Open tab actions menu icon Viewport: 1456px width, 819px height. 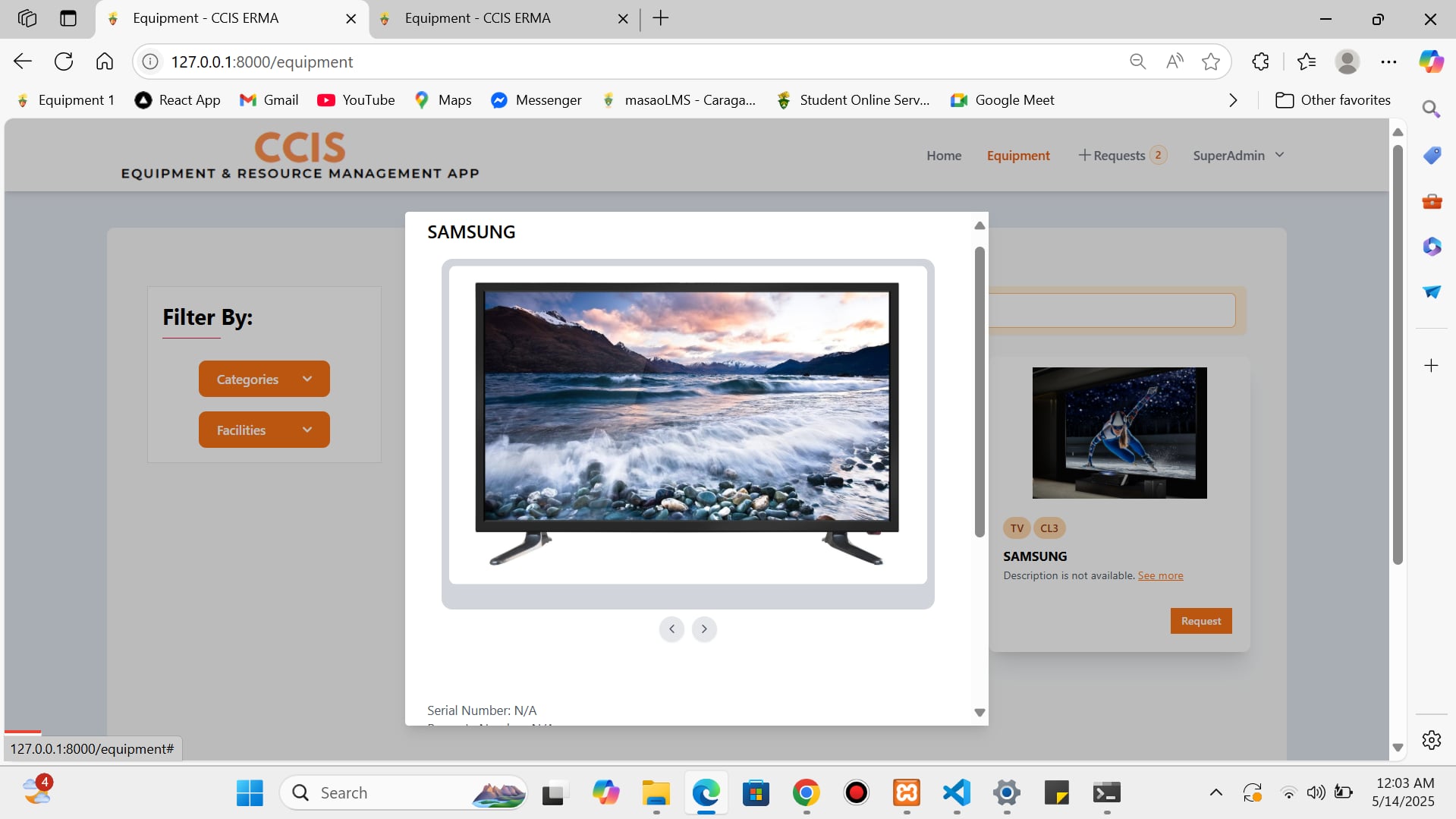click(68, 18)
